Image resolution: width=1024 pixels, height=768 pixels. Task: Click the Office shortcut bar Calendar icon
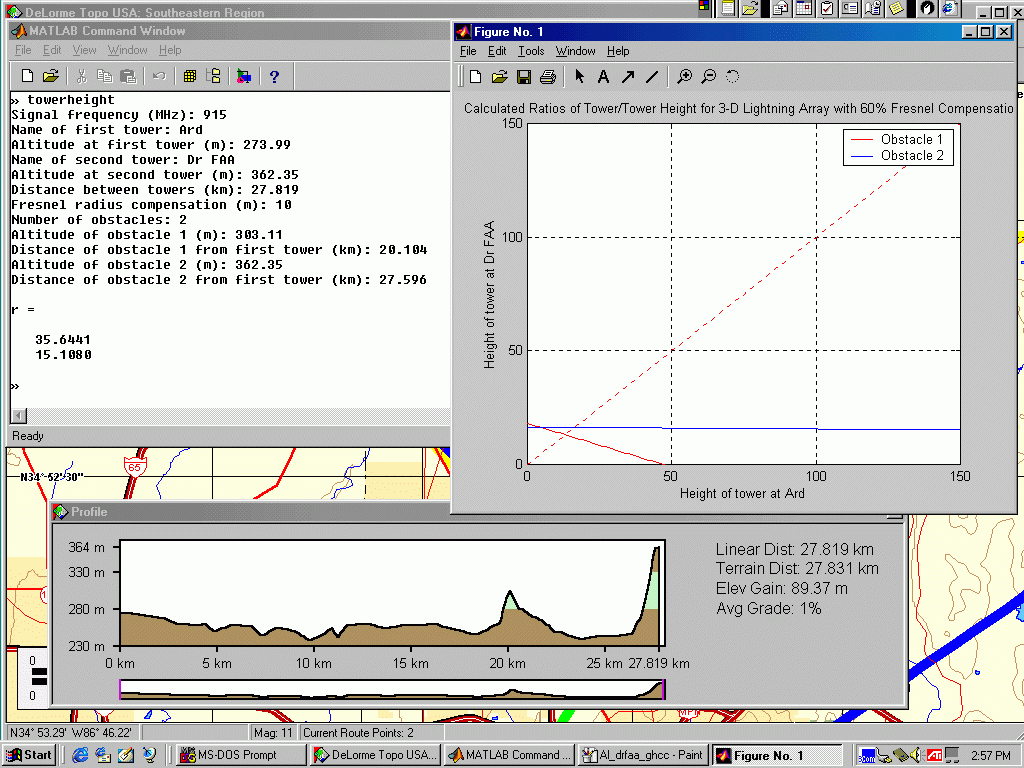tap(804, 8)
